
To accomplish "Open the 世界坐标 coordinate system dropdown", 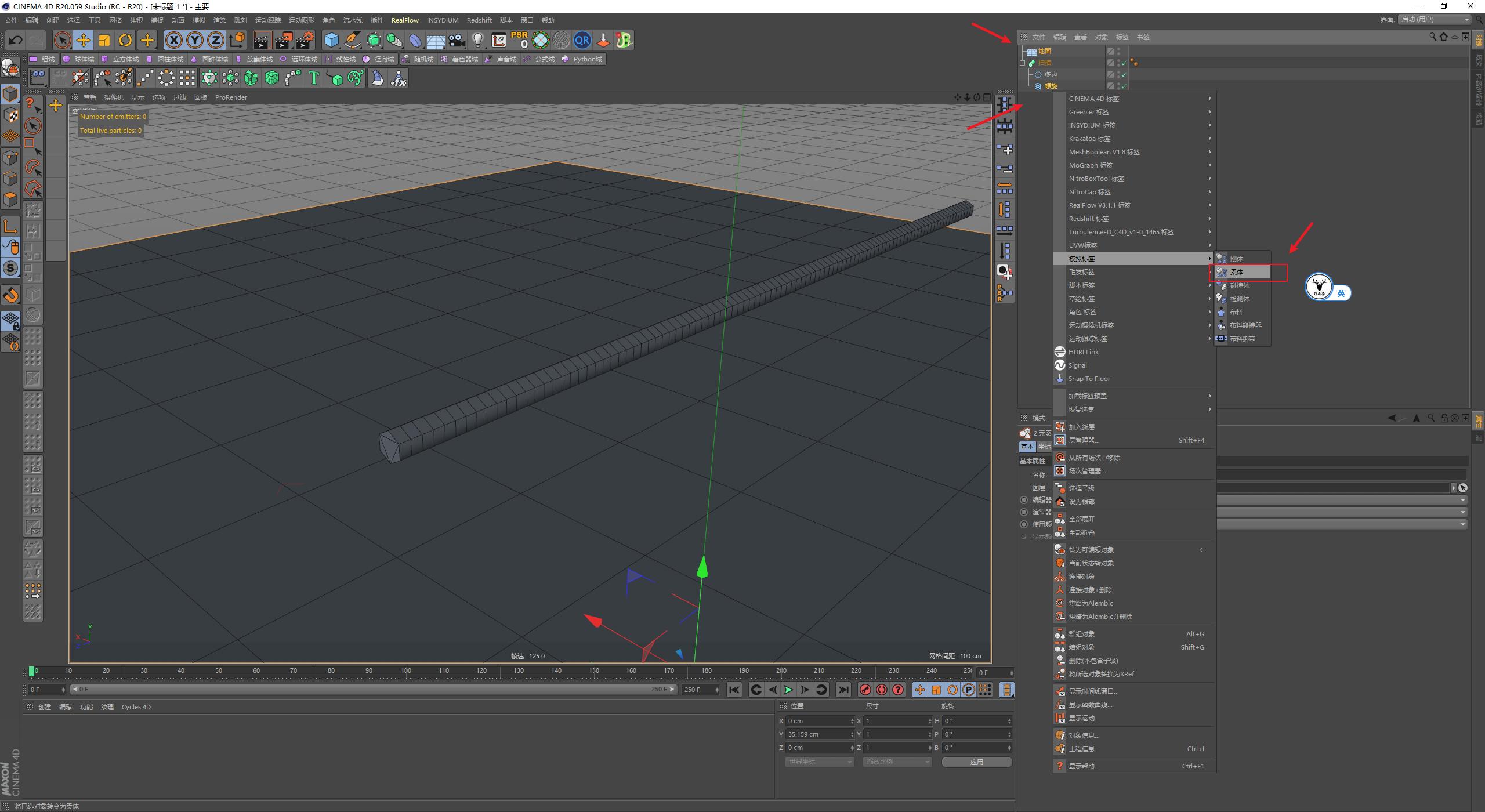I will 819,762.
